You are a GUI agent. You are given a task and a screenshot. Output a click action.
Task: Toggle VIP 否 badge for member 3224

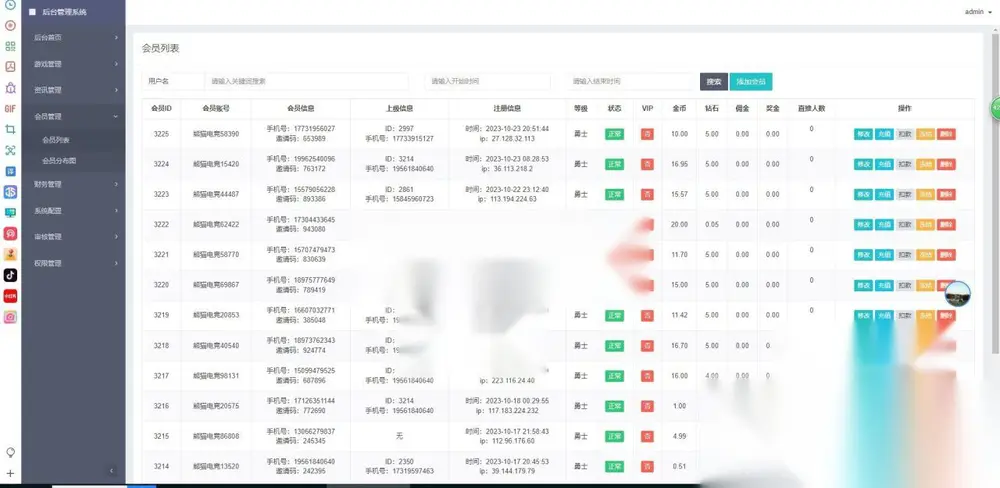pyautogui.click(x=647, y=164)
